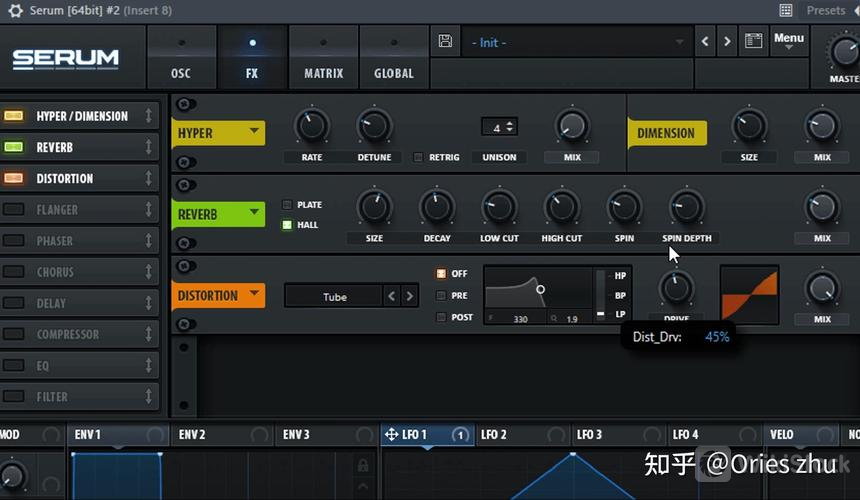
Task: Go to previous preset with left arrow
Action: (x=705, y=42)
